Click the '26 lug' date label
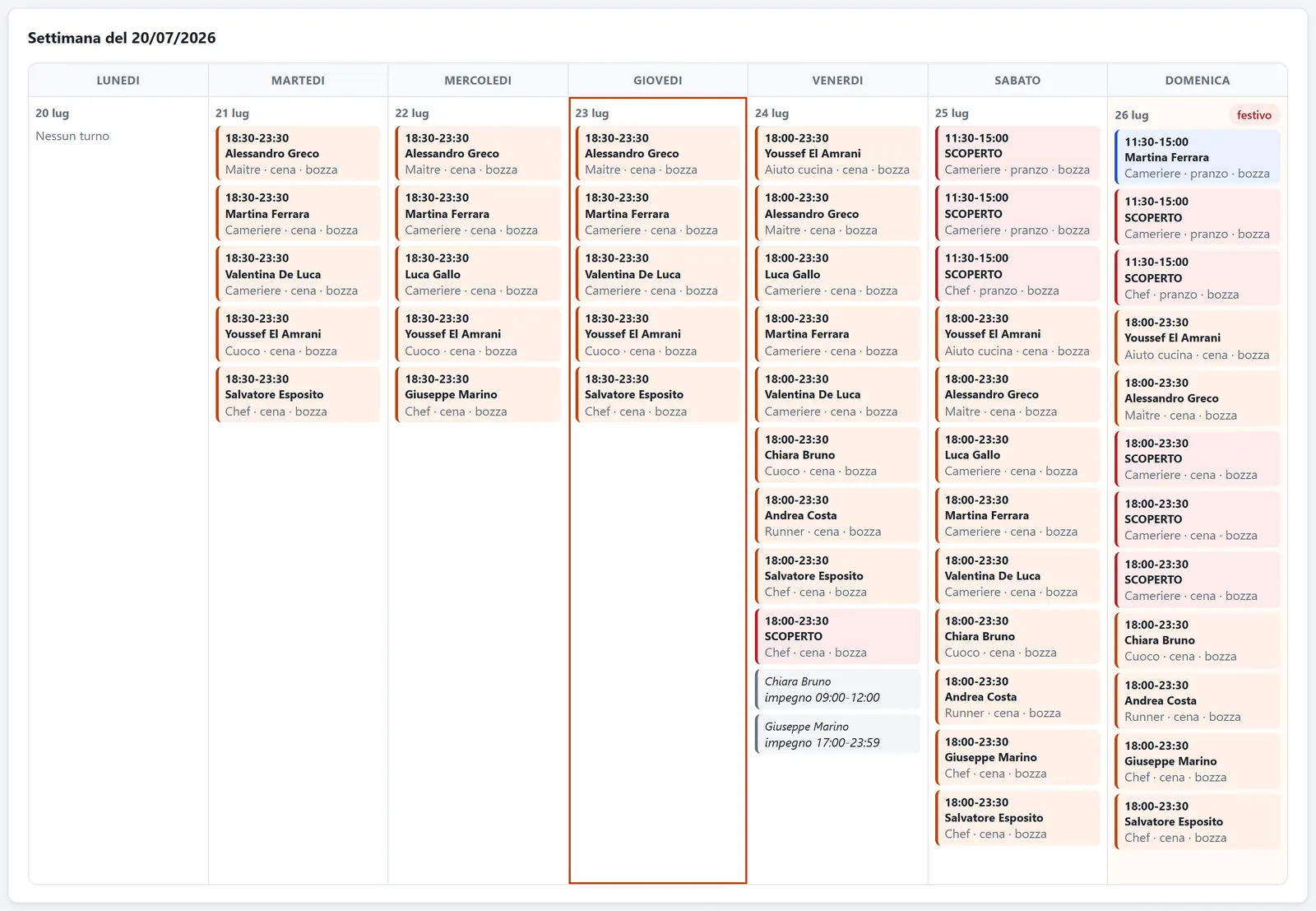This screenshot has height=911, width=1316. pyautogui.click(x=1132, y=115)
